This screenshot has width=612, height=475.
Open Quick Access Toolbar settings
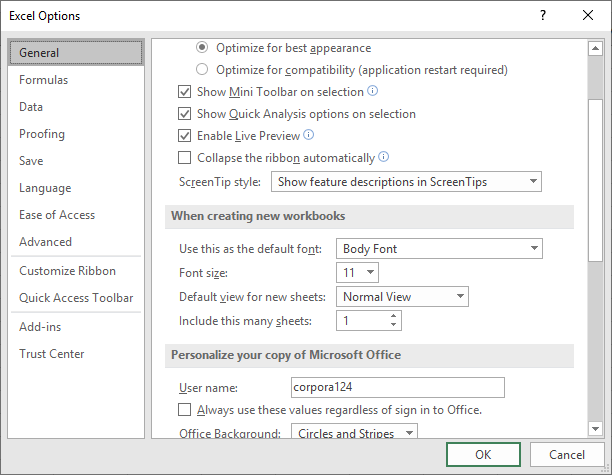pos(76,297)
